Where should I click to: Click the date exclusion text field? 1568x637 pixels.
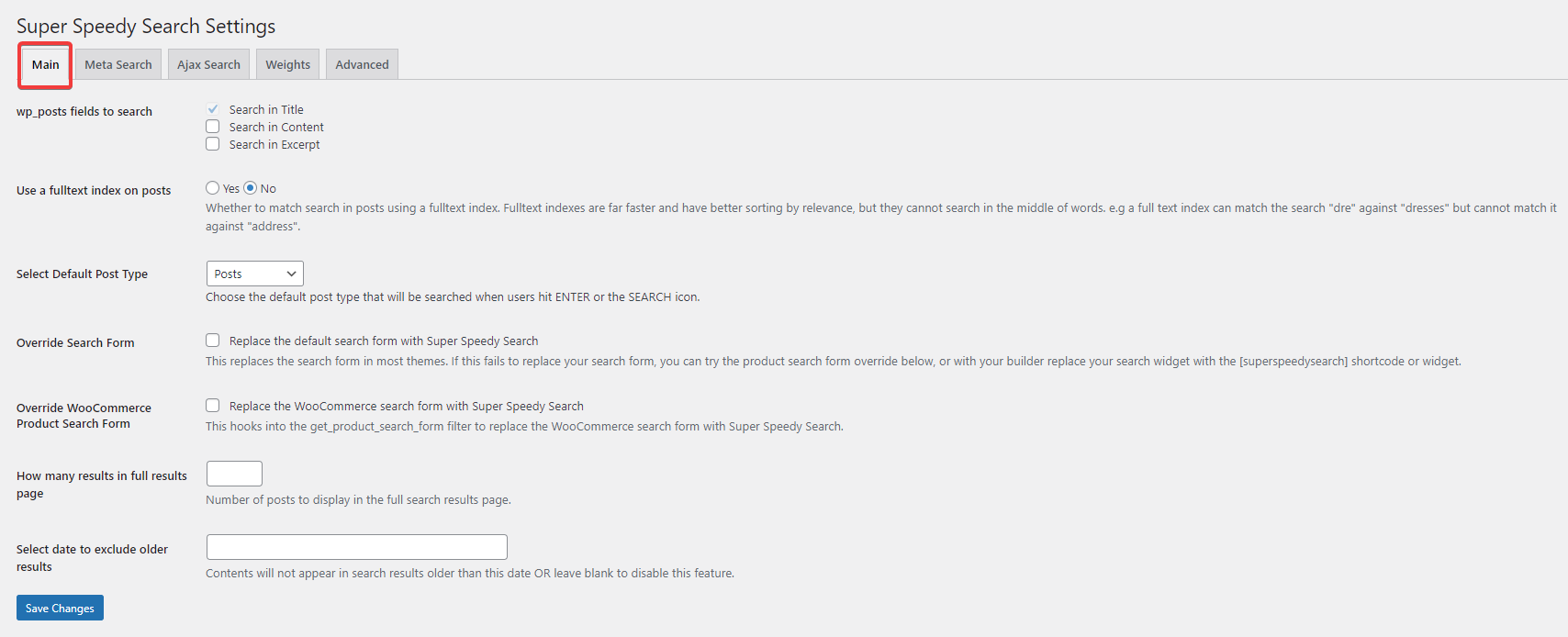tap(356, 546)
